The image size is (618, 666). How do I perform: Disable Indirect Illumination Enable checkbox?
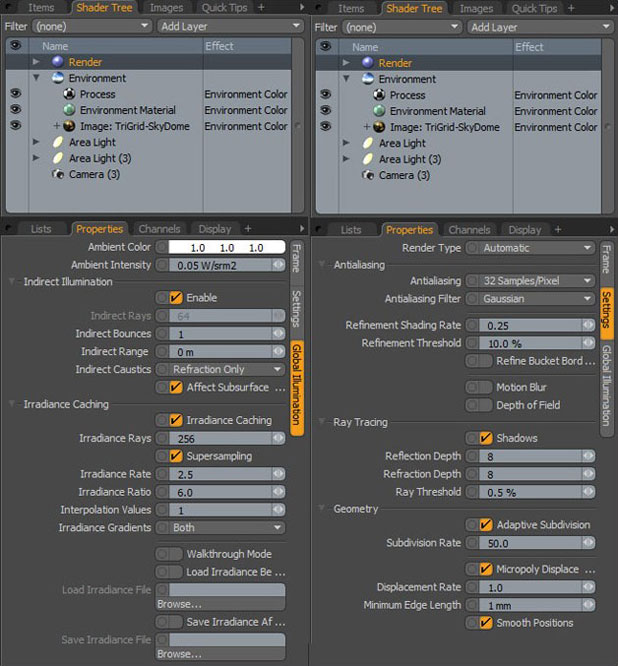pyautogui.click(x=176, y=298)
